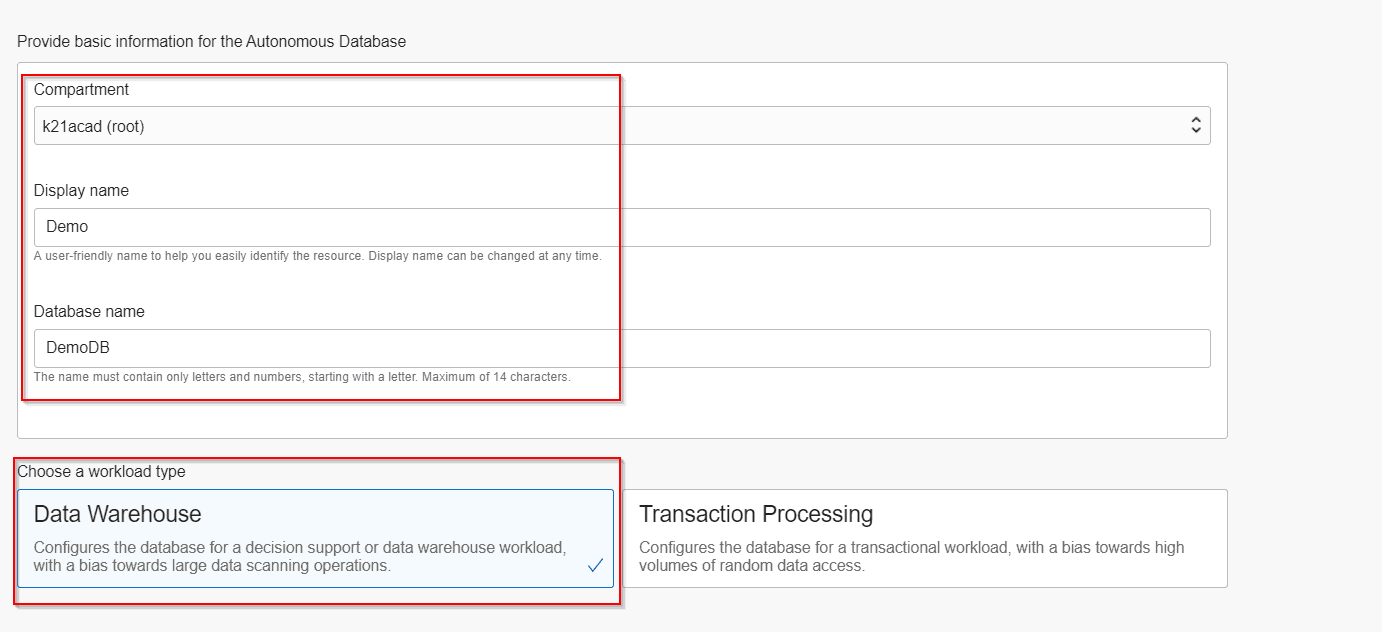Click the Database name 14-character hint text
This screenshot has width=1382, height=632.
pyautogui.click(x=302, y=377)
